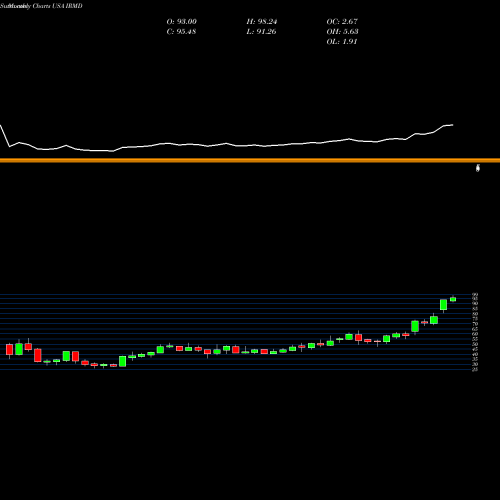Click the Charts USA IBMD title text
Screen dimensions: 500x500
click(x=57, y=6)
